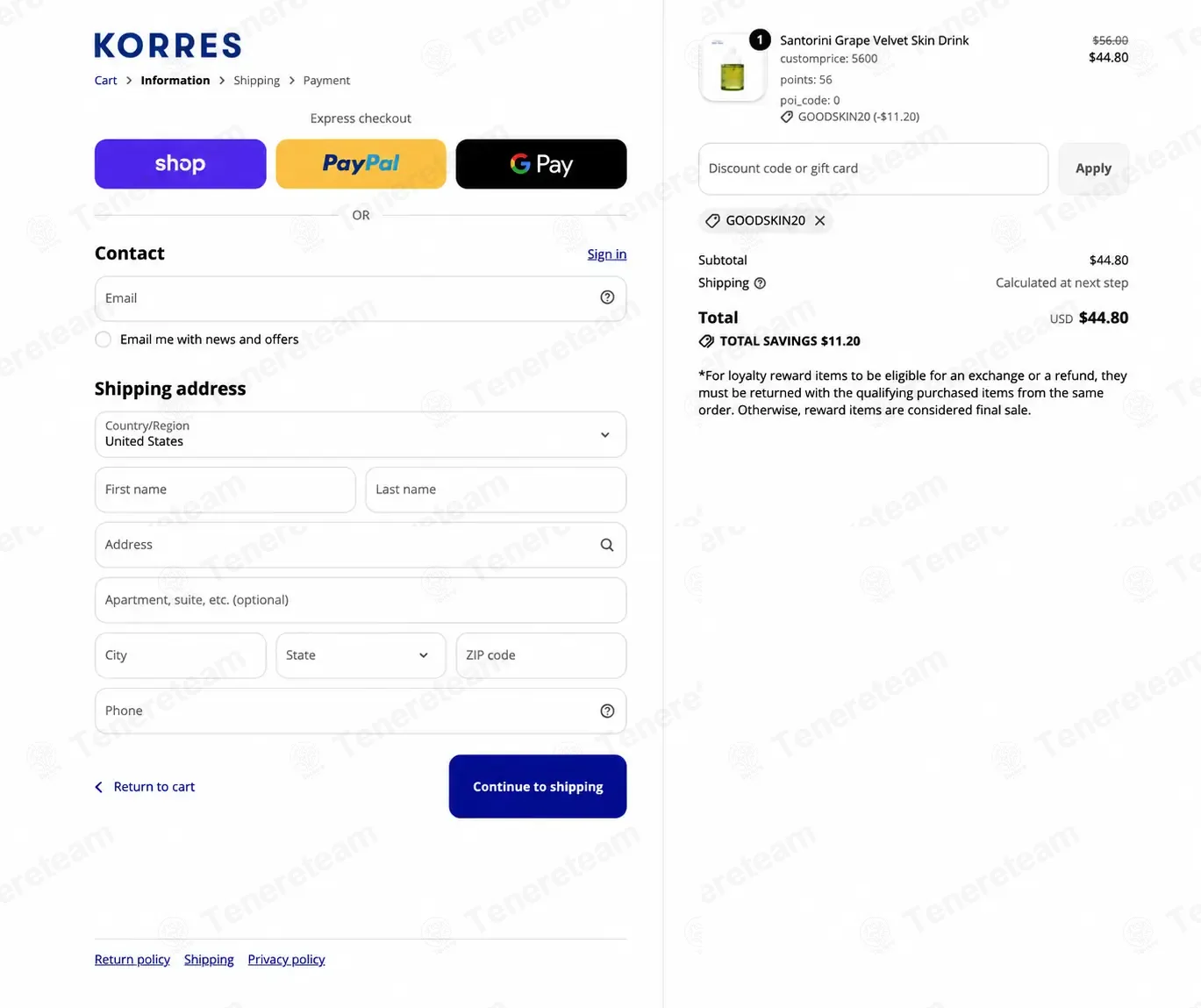Select PayPal express checkout

point(361,164)
